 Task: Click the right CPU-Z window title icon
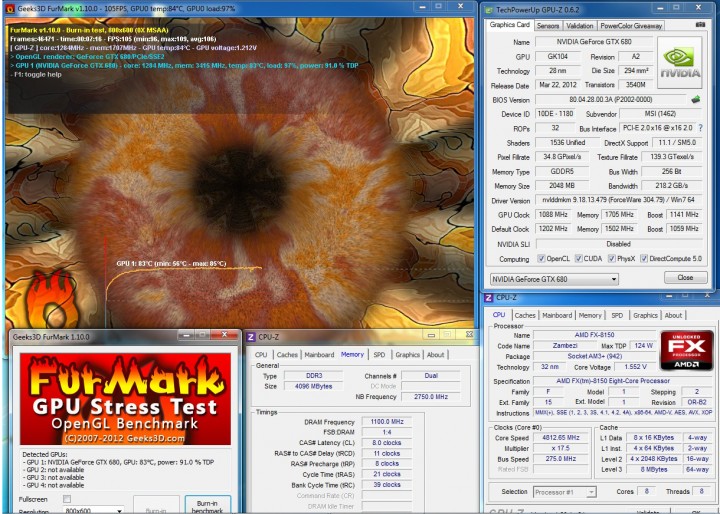(489, 298)
